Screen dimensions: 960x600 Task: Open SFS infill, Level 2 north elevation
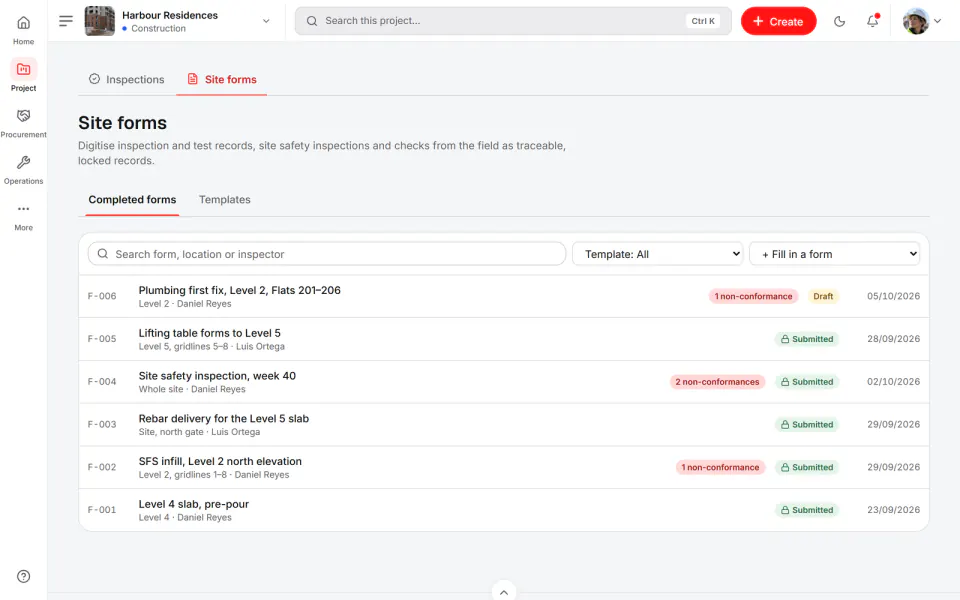pyautogui.click(x=220, y=462)
